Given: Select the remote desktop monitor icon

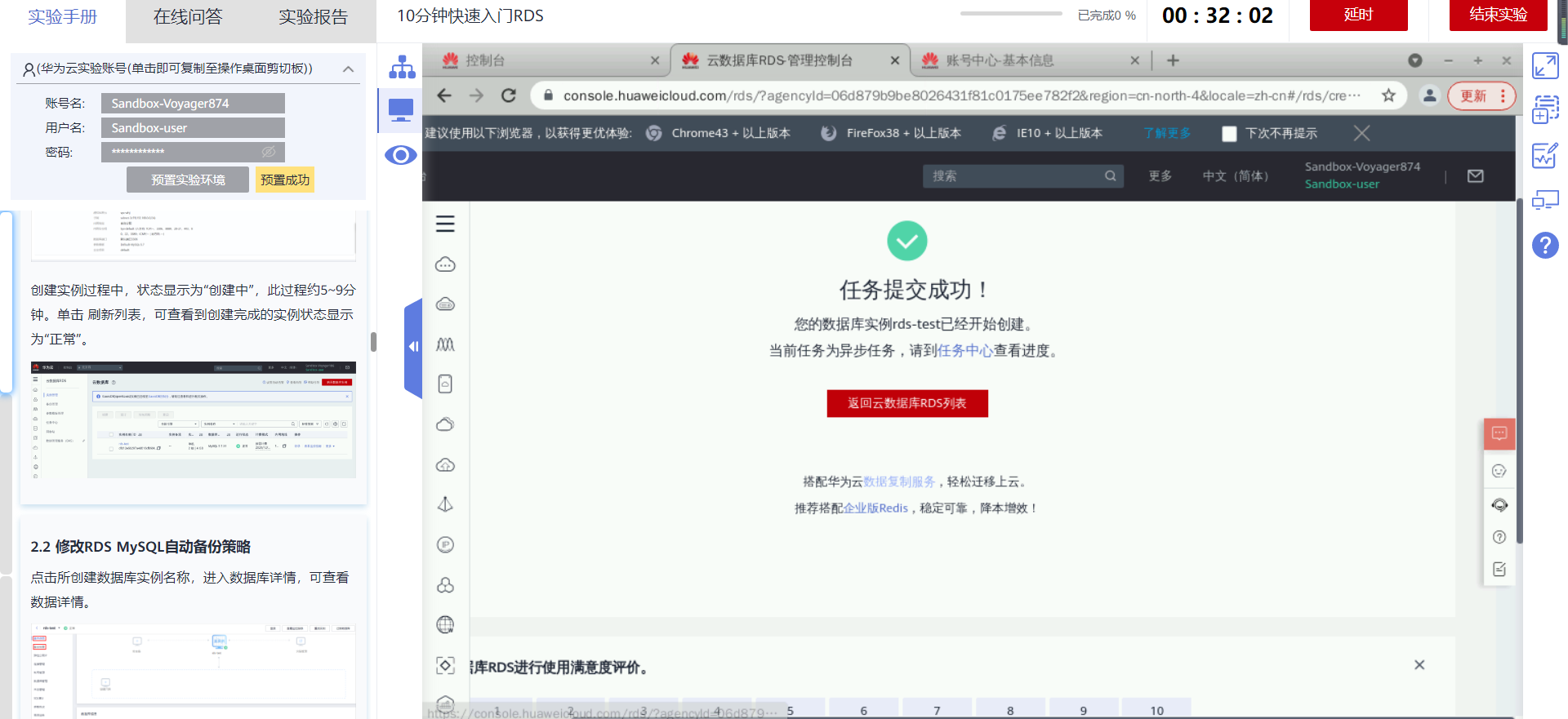Looking at the screenshot, I should point(401,109).
